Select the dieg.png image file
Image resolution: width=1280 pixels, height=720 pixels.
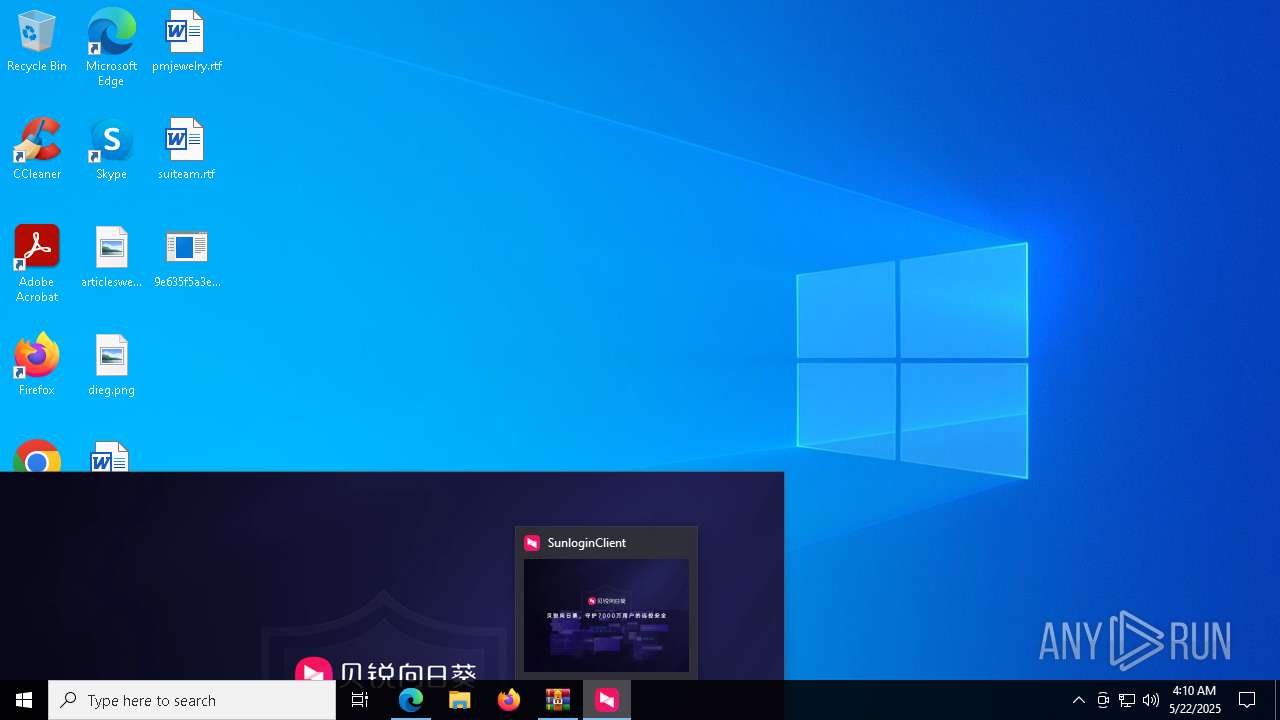pos(111,365)
